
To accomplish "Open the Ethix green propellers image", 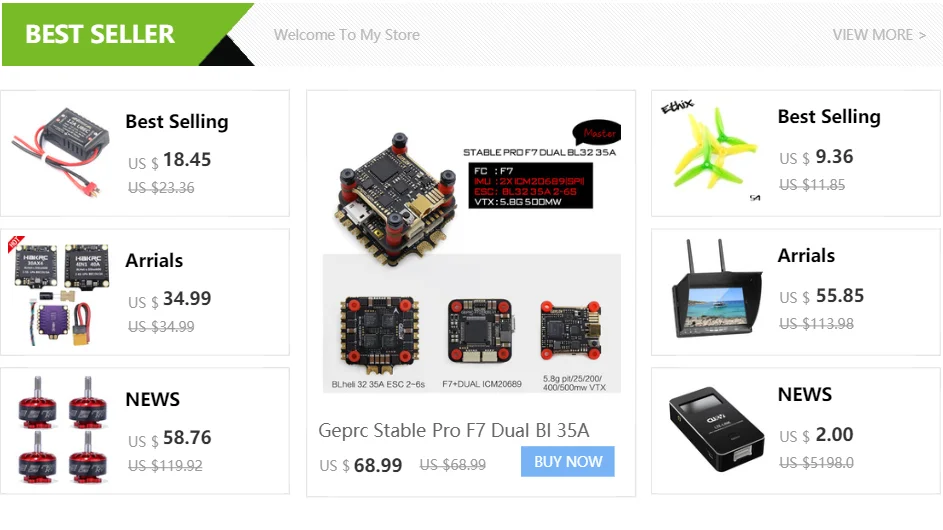I will coord(710,150).
